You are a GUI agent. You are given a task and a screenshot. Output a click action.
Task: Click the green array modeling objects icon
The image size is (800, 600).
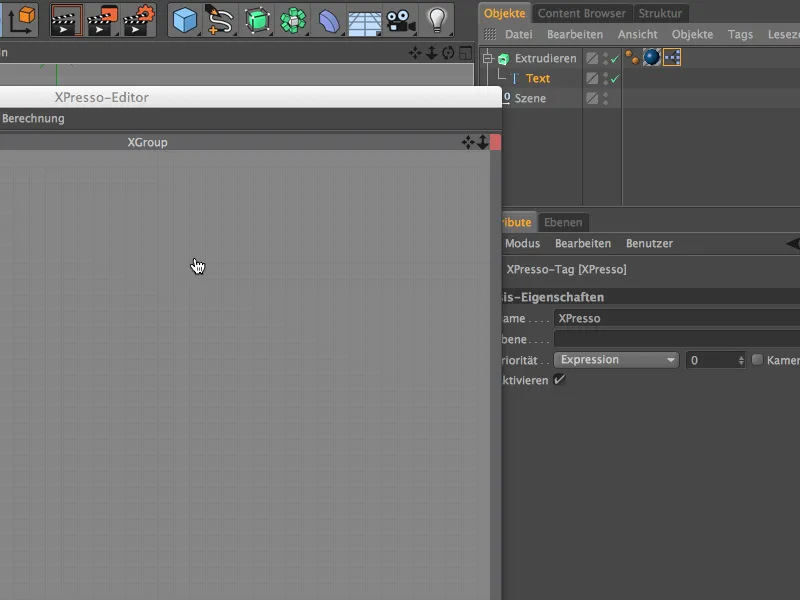[293, 20]
